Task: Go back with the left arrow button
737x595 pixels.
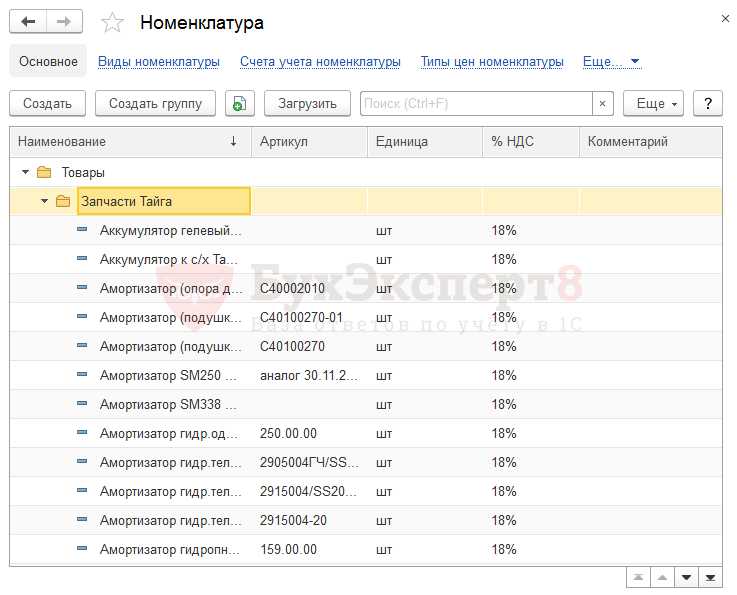Action: tap(28, 22)
